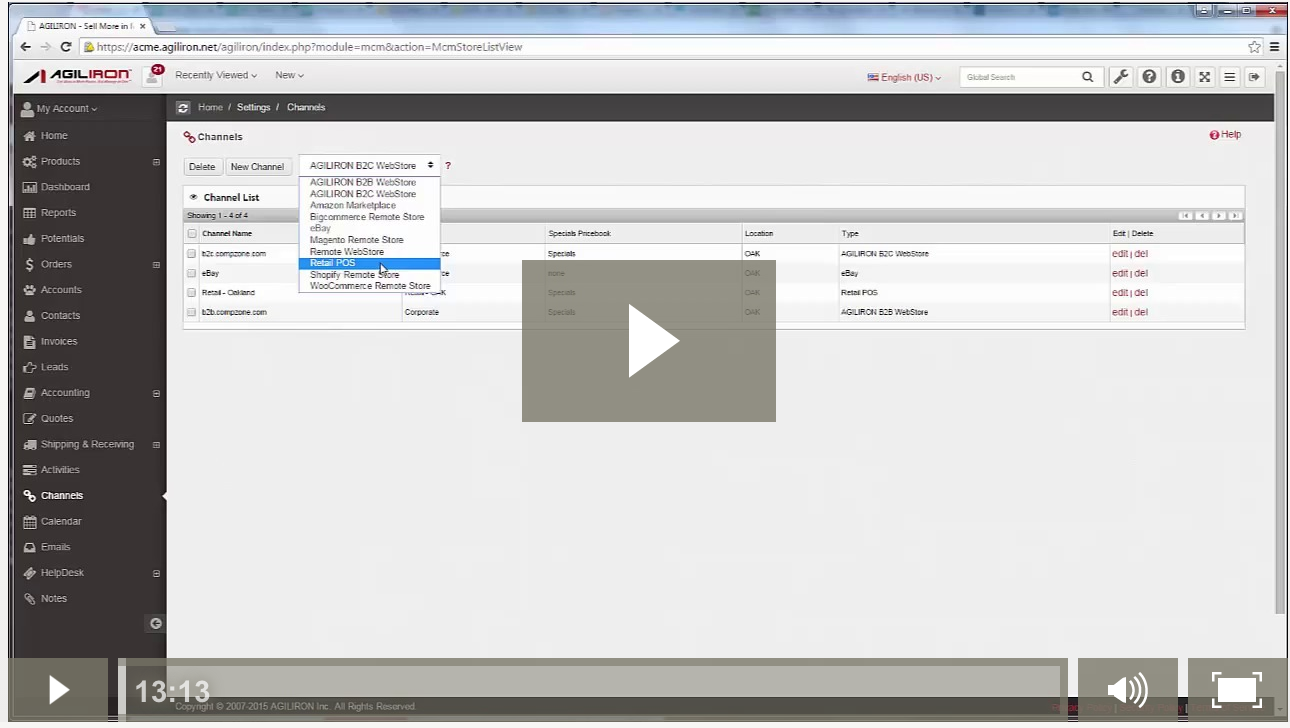
Task: Mute the video with the speaker icon
Action: point(1128,691)
